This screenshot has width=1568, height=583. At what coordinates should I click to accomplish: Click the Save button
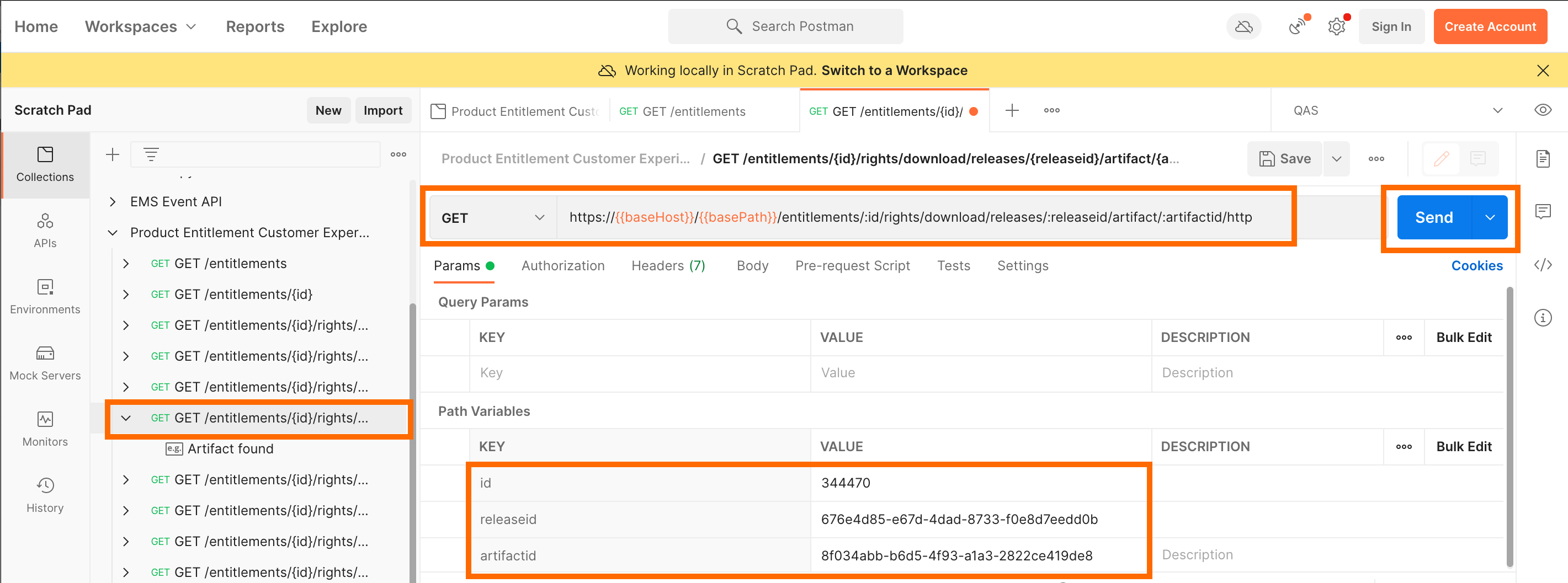tap(1284, 159)
